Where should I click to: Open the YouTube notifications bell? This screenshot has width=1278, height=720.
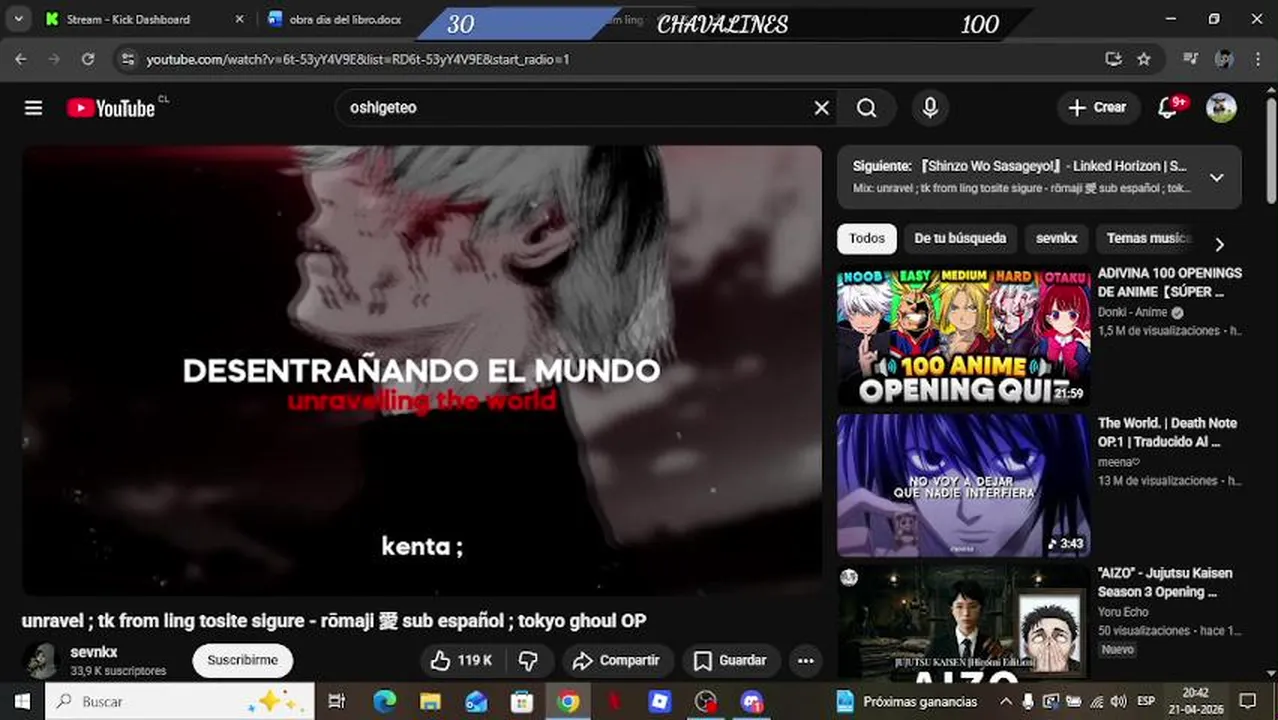point(1167,108)
